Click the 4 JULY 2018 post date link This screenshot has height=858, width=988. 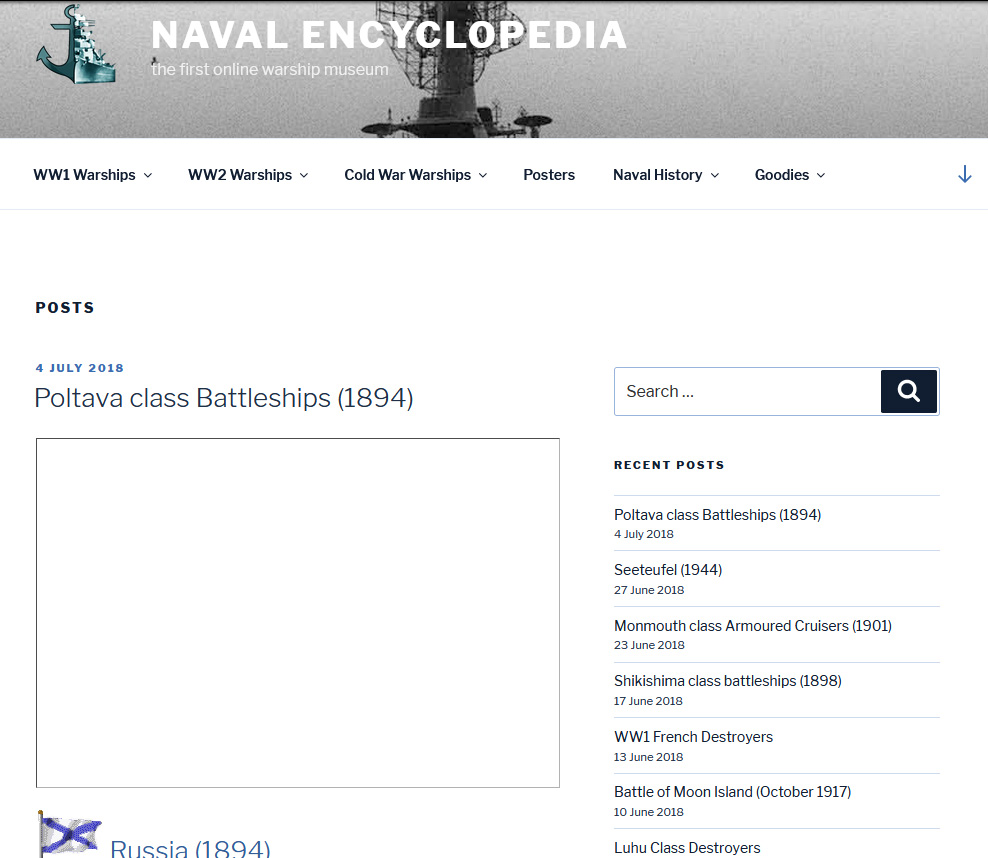click(x=80, y=368)
